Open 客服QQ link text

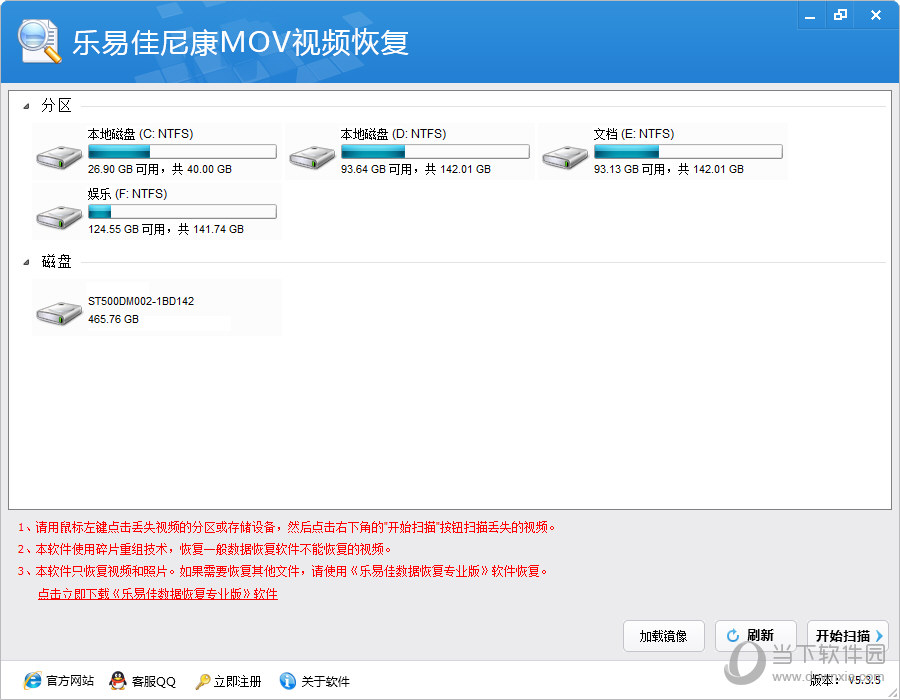[x=154, y=681]
